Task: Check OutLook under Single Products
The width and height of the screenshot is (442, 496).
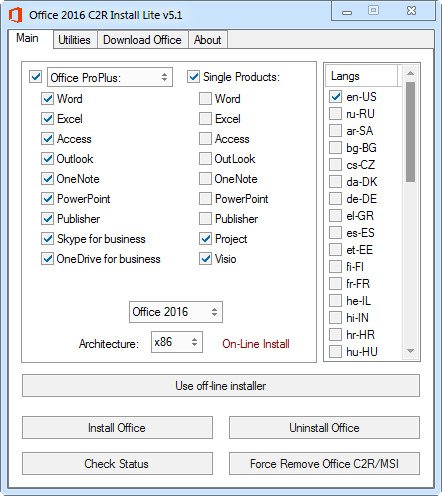Action: [205, 159]
